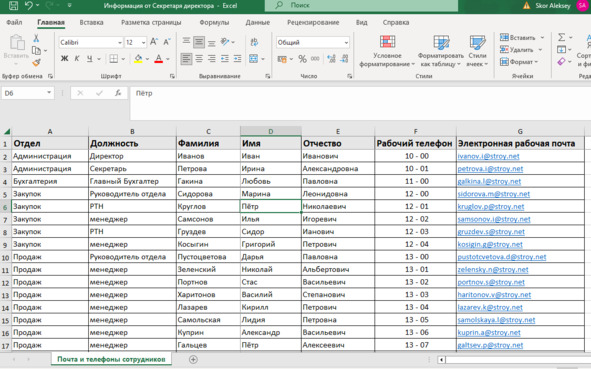
Task: Open the cell borders button
Action: (x=113, y=58)
